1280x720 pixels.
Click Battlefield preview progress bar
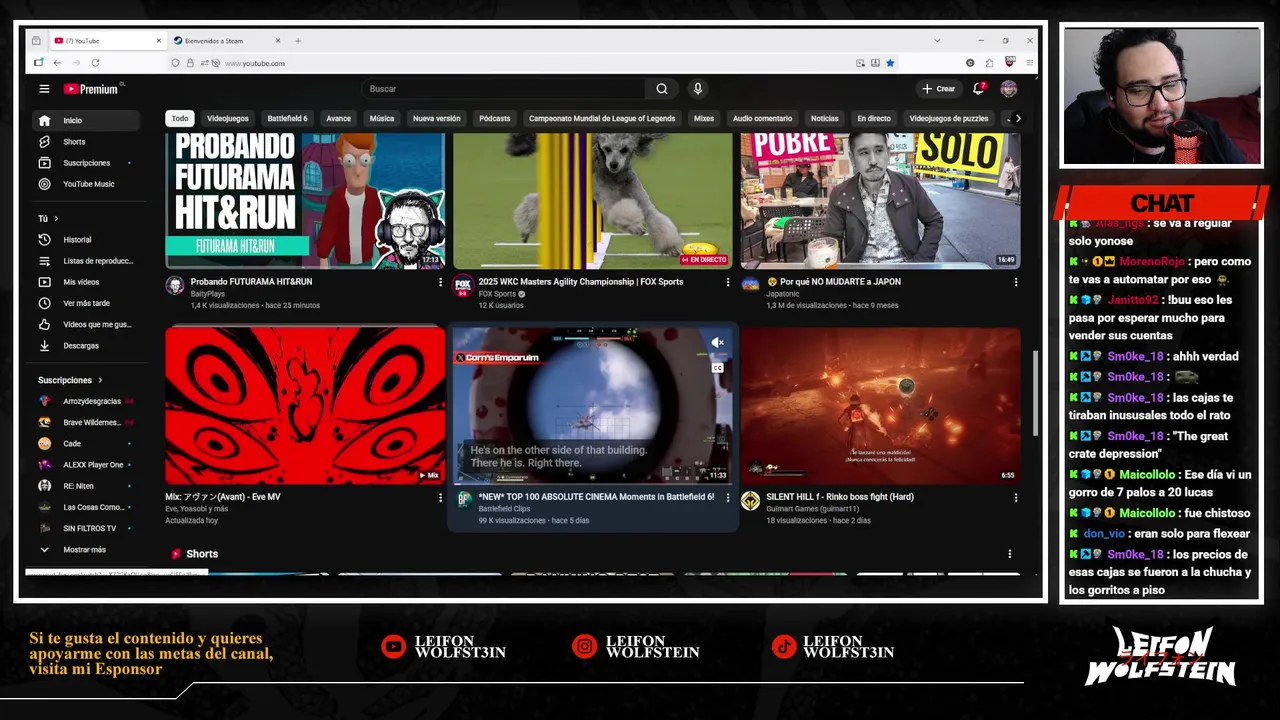[x=592, y=483]
